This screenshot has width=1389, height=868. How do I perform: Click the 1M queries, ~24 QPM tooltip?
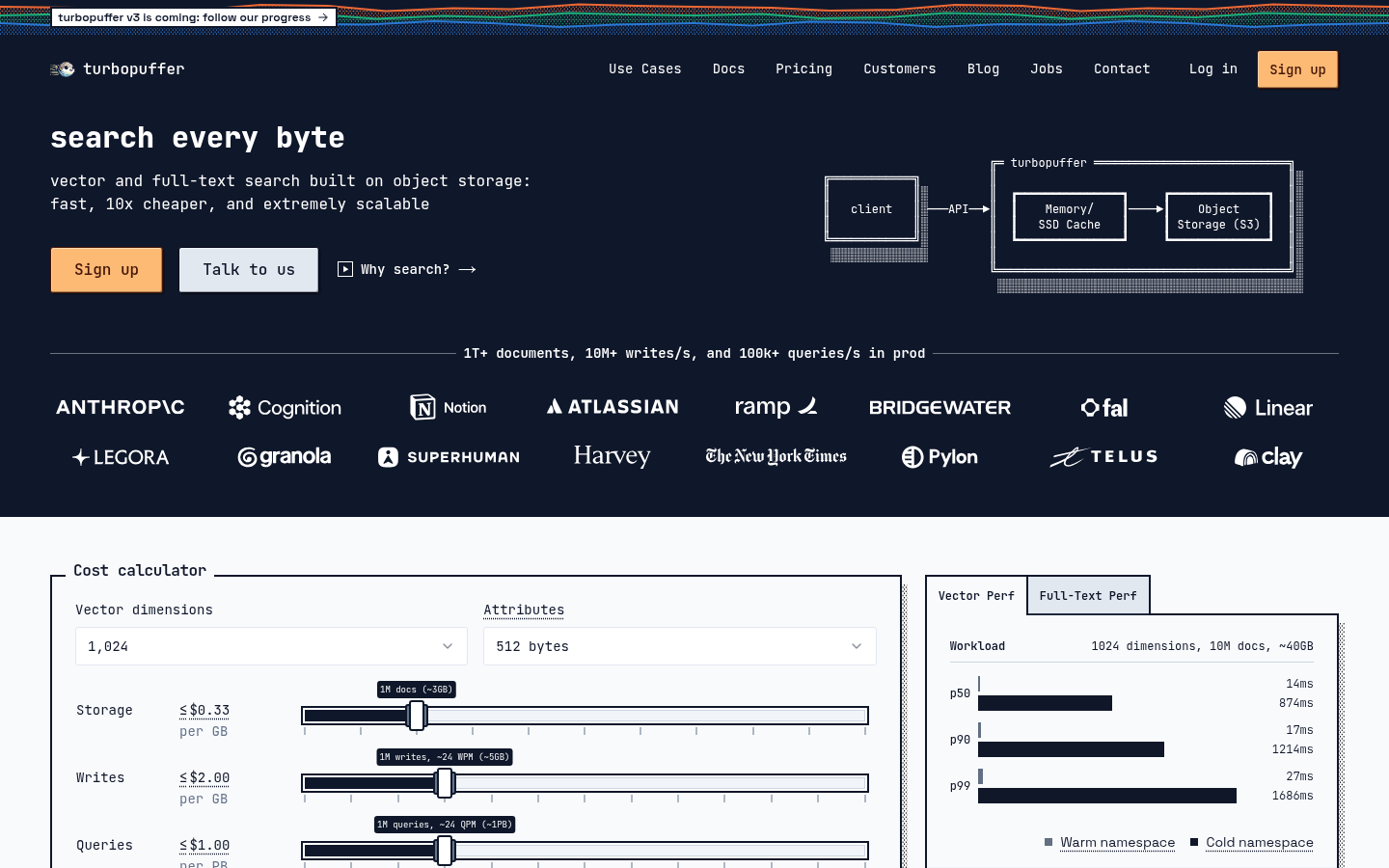(445, 825)
